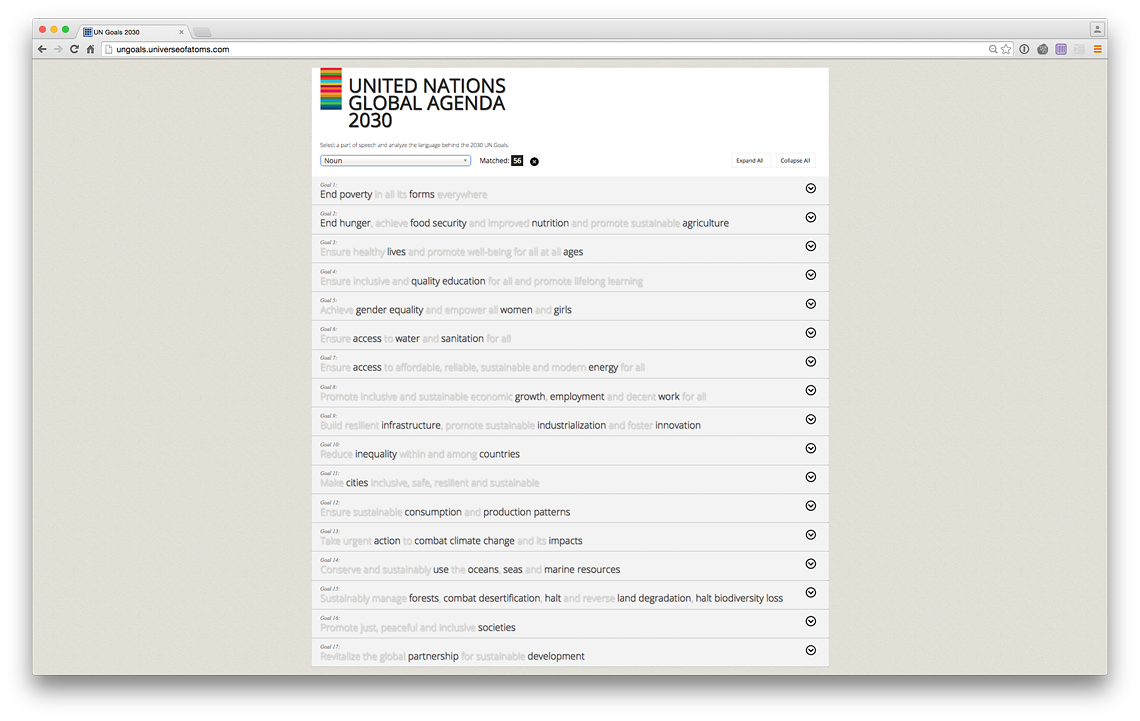This screenshot has height=721, width=1140.
Task: Click the UN rainbow logo
Action: [331, 89]
